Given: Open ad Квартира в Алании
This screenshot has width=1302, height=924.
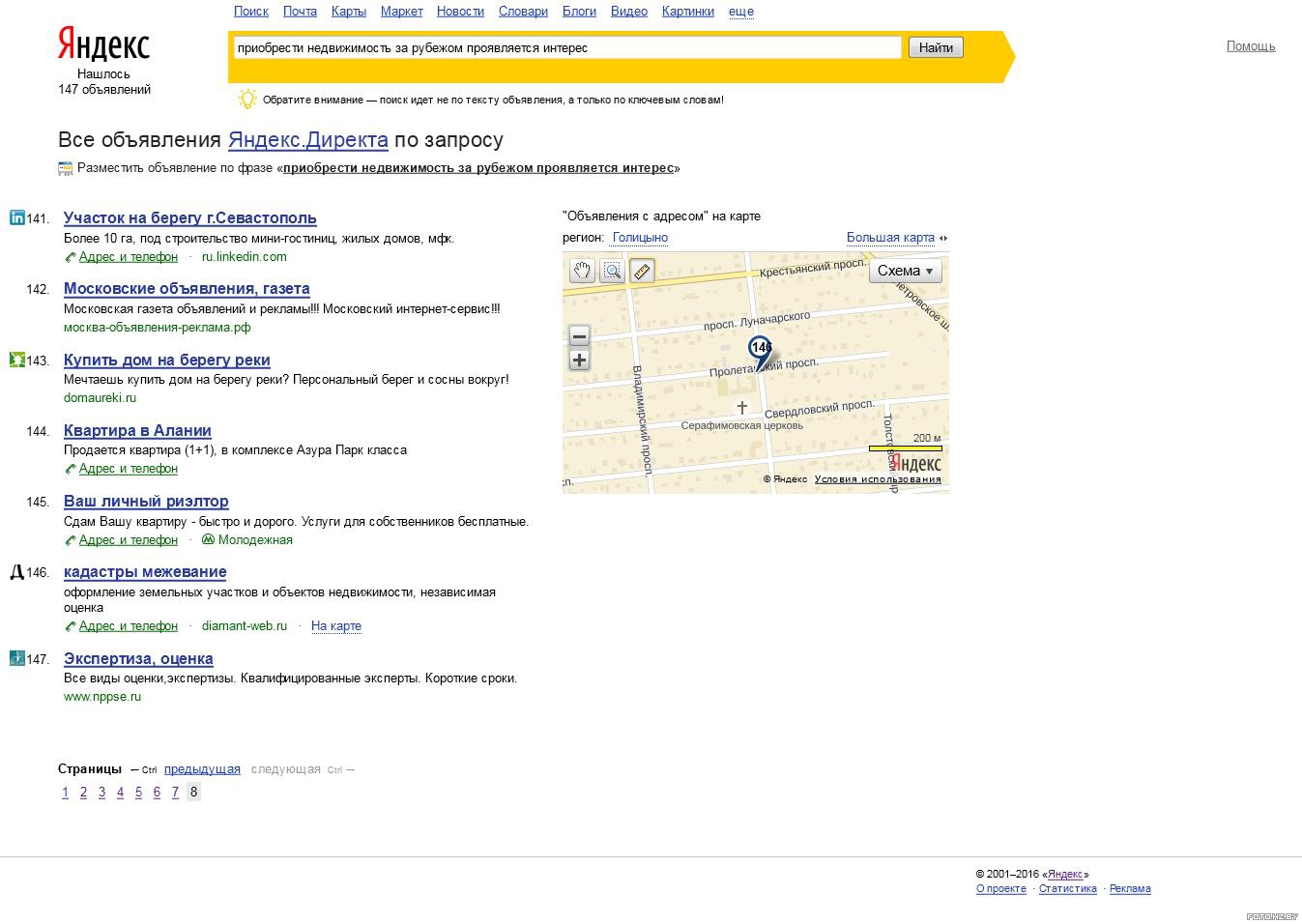Looking at the screenshot, I should coord(137,431).
